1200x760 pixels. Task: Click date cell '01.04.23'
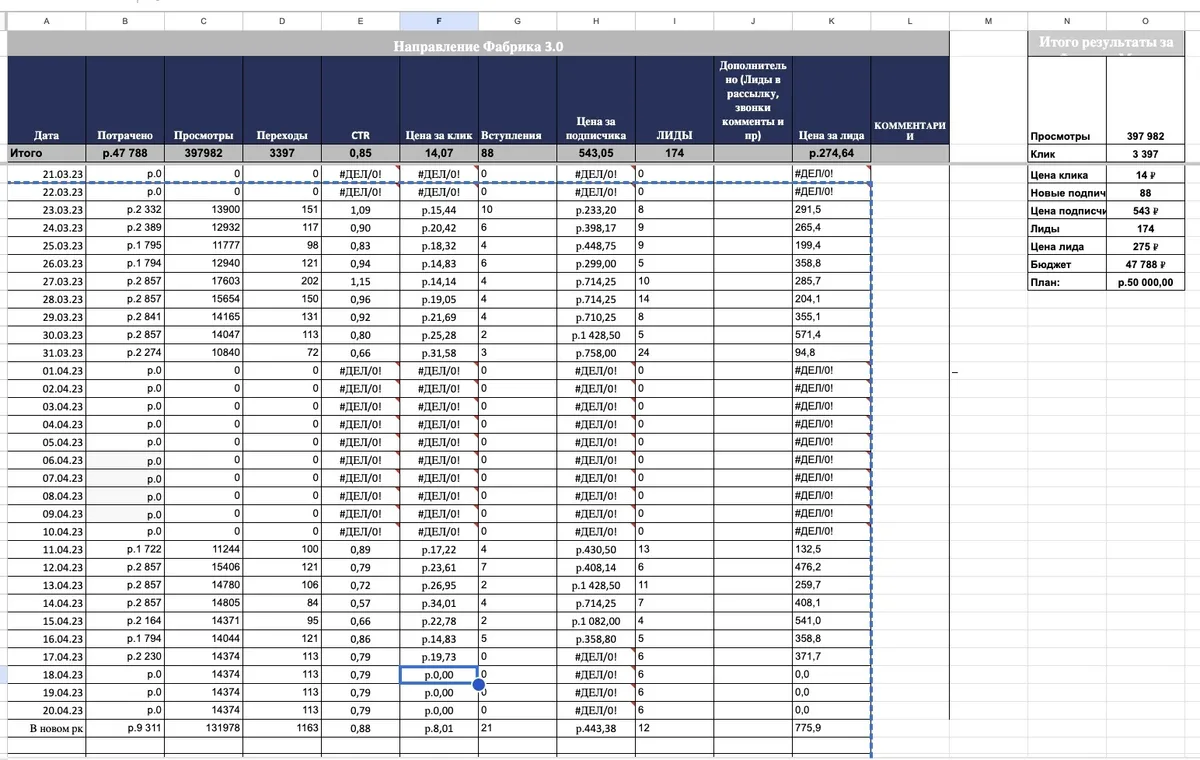[46, 371]
